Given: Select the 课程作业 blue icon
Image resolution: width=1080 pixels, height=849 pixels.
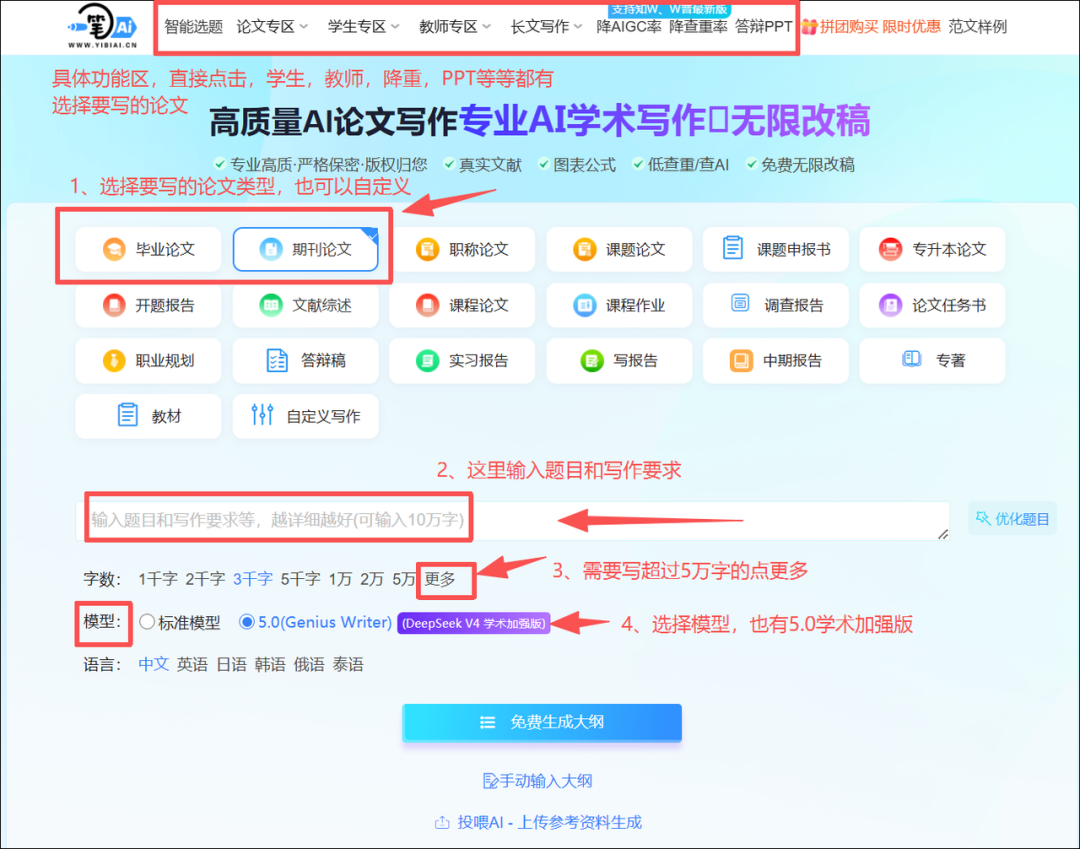Looking at the screenshot, I should [584, 304].
